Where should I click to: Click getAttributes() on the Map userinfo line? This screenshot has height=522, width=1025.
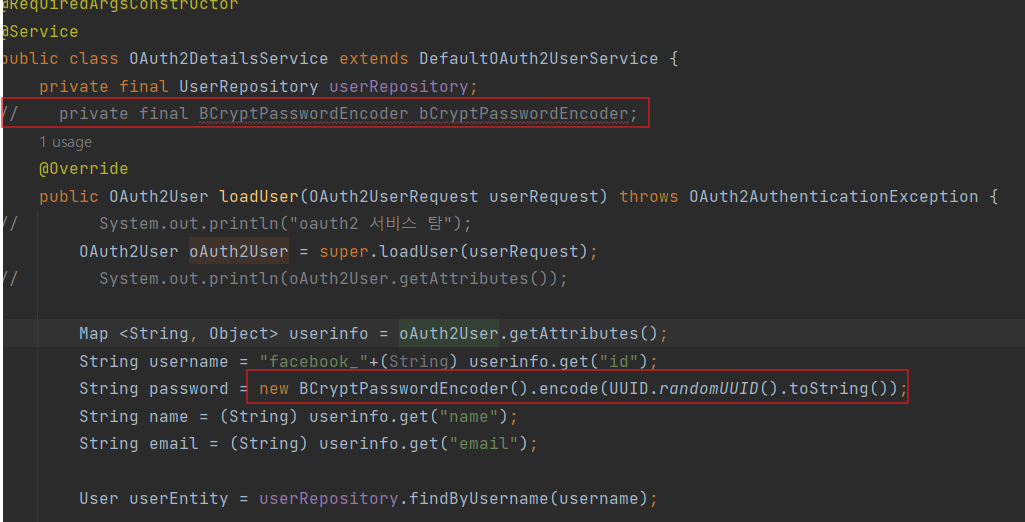point(583,334)
